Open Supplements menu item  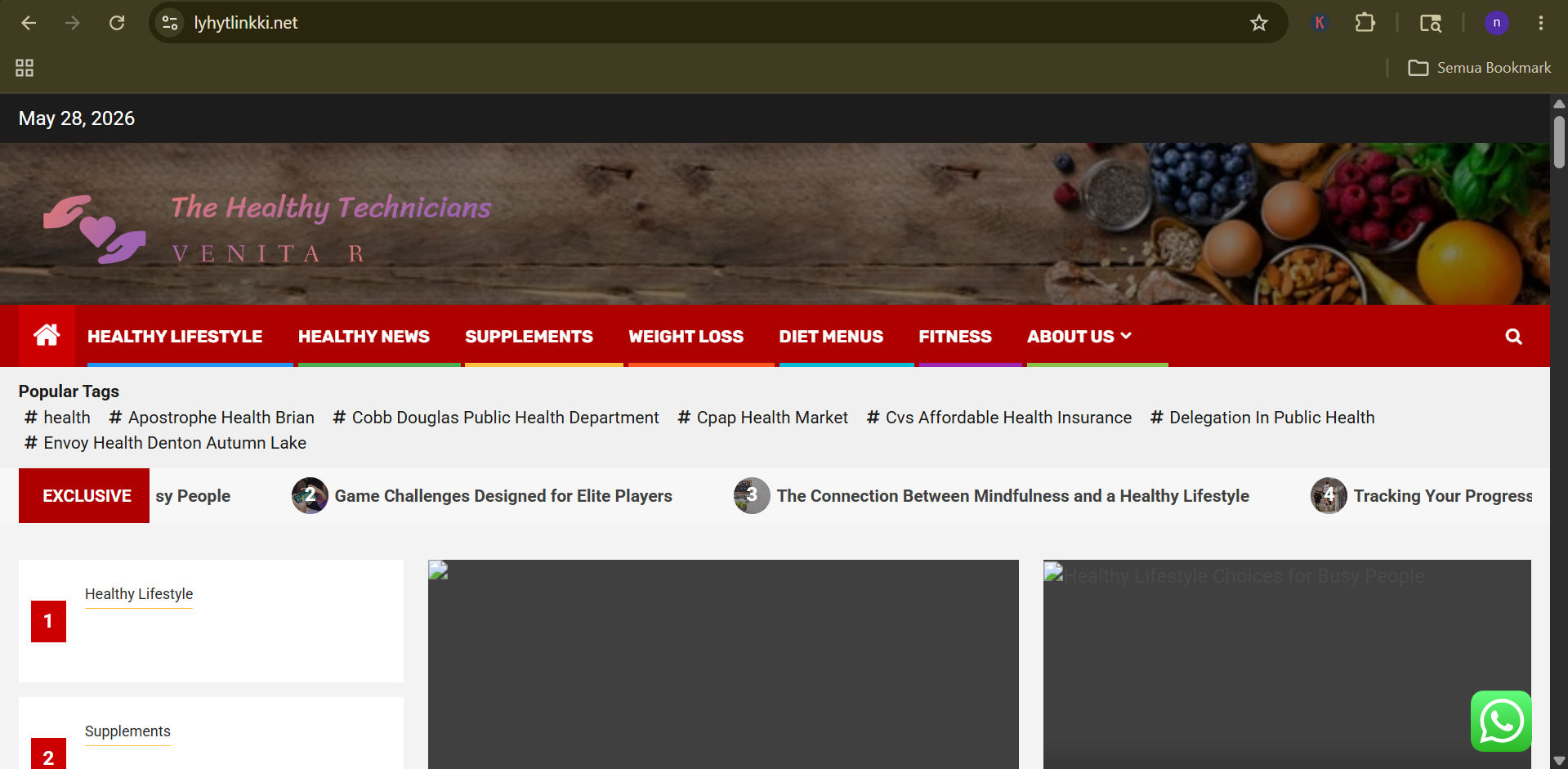pyautogui.click(x=529, y=337)
